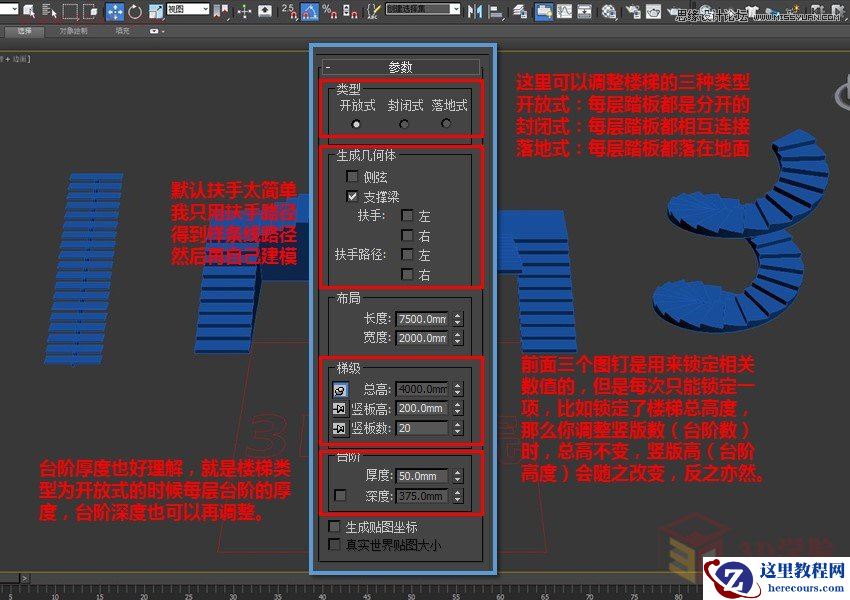The width and height of the screenshot is (850, 600).
Task: Uncheck the 支撑梁 checkbox
Action: tap(352, 196)
